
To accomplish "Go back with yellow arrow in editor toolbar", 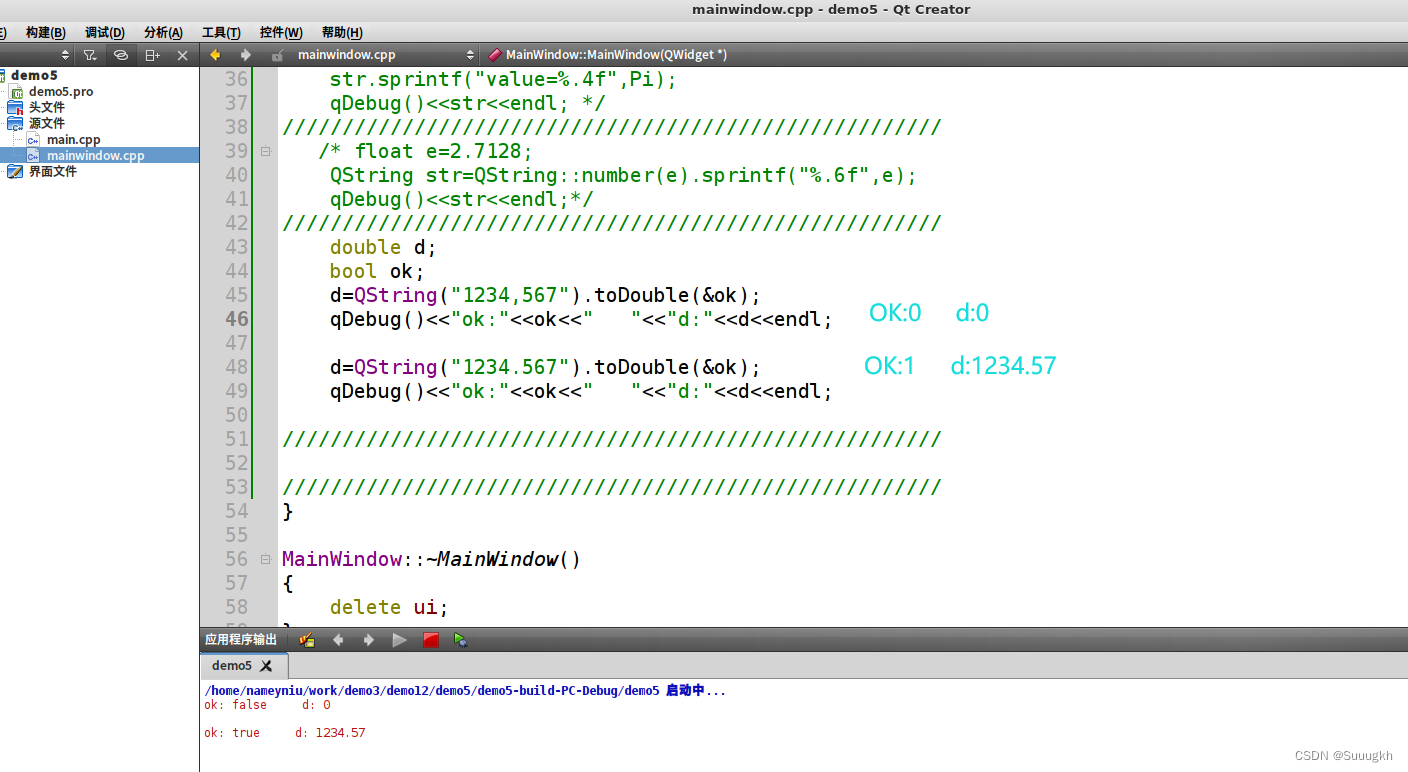I will pos(215,55).
